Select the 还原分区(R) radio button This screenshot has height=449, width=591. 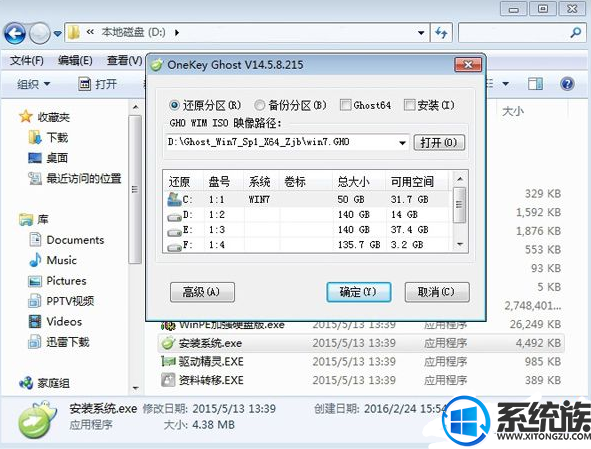tap(174, 105)
